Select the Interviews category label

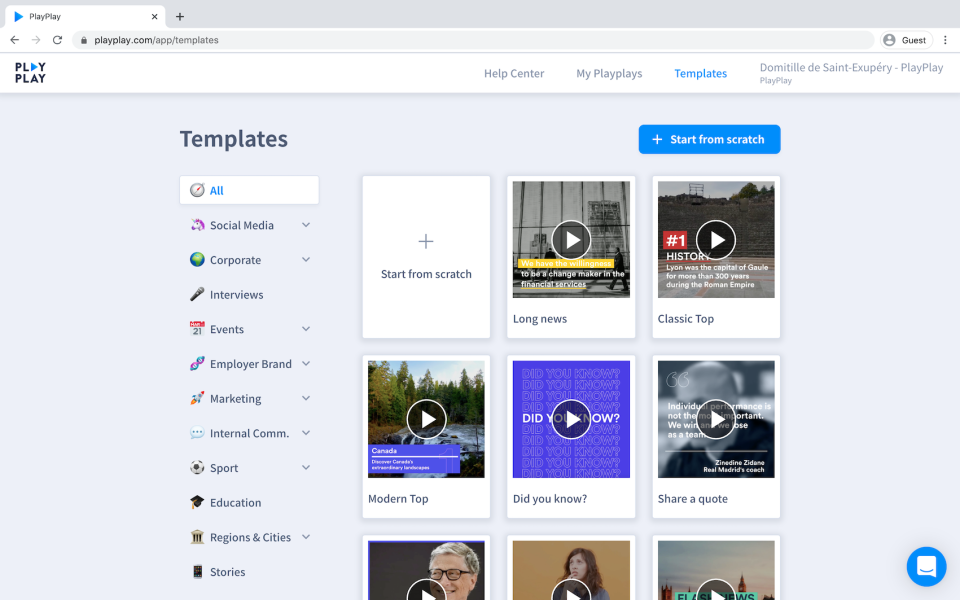click(x=236, y=294)
